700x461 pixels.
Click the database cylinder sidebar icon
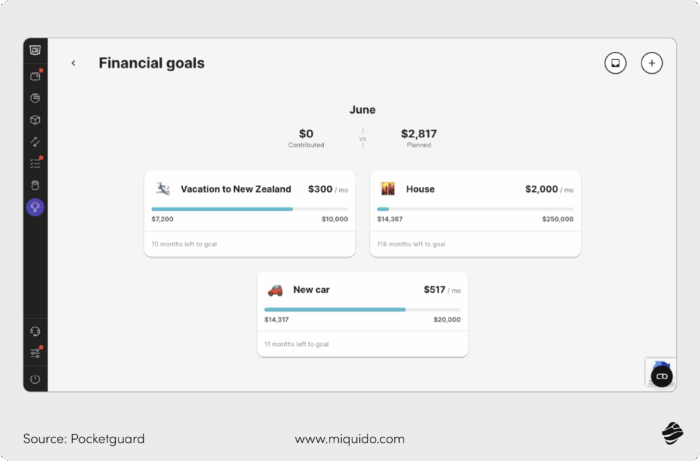click(x=35, y=185)
